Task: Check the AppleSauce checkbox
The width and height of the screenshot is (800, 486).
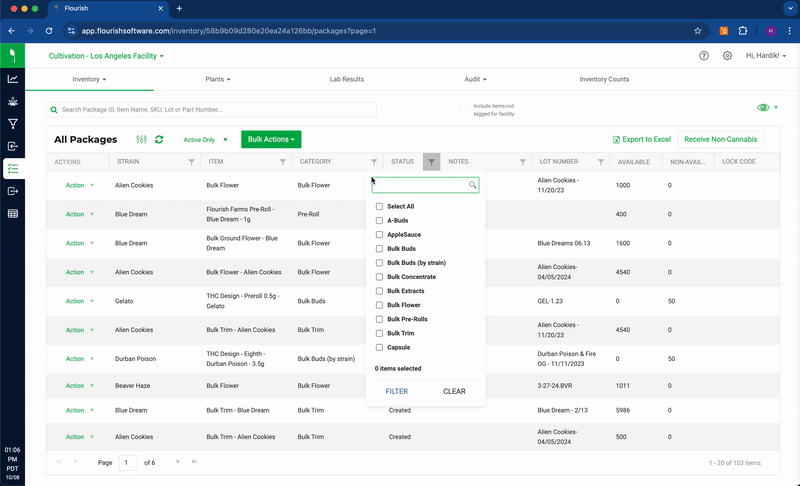Action: pos(379,235)
